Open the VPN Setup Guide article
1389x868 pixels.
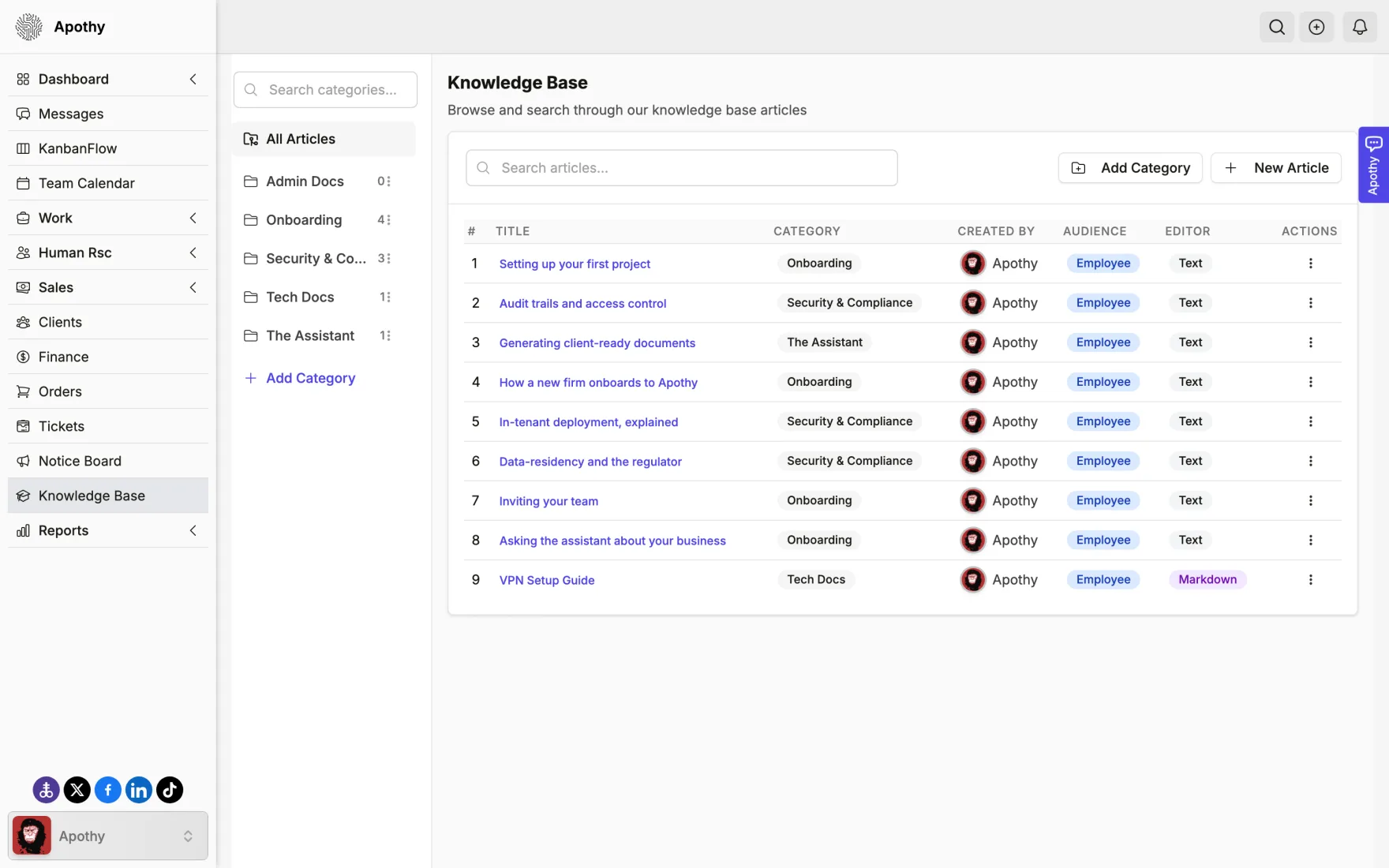click(547, 580)
